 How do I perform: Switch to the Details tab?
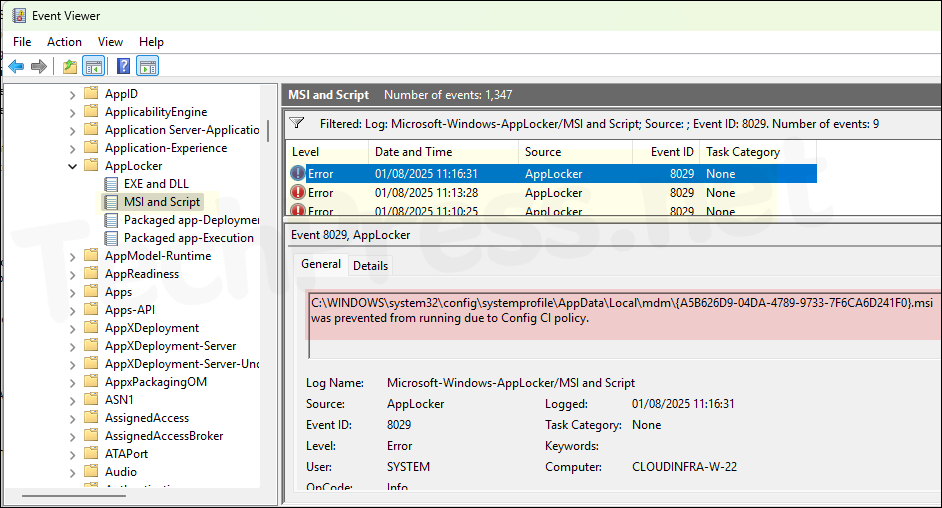click(x=370, y=265)
